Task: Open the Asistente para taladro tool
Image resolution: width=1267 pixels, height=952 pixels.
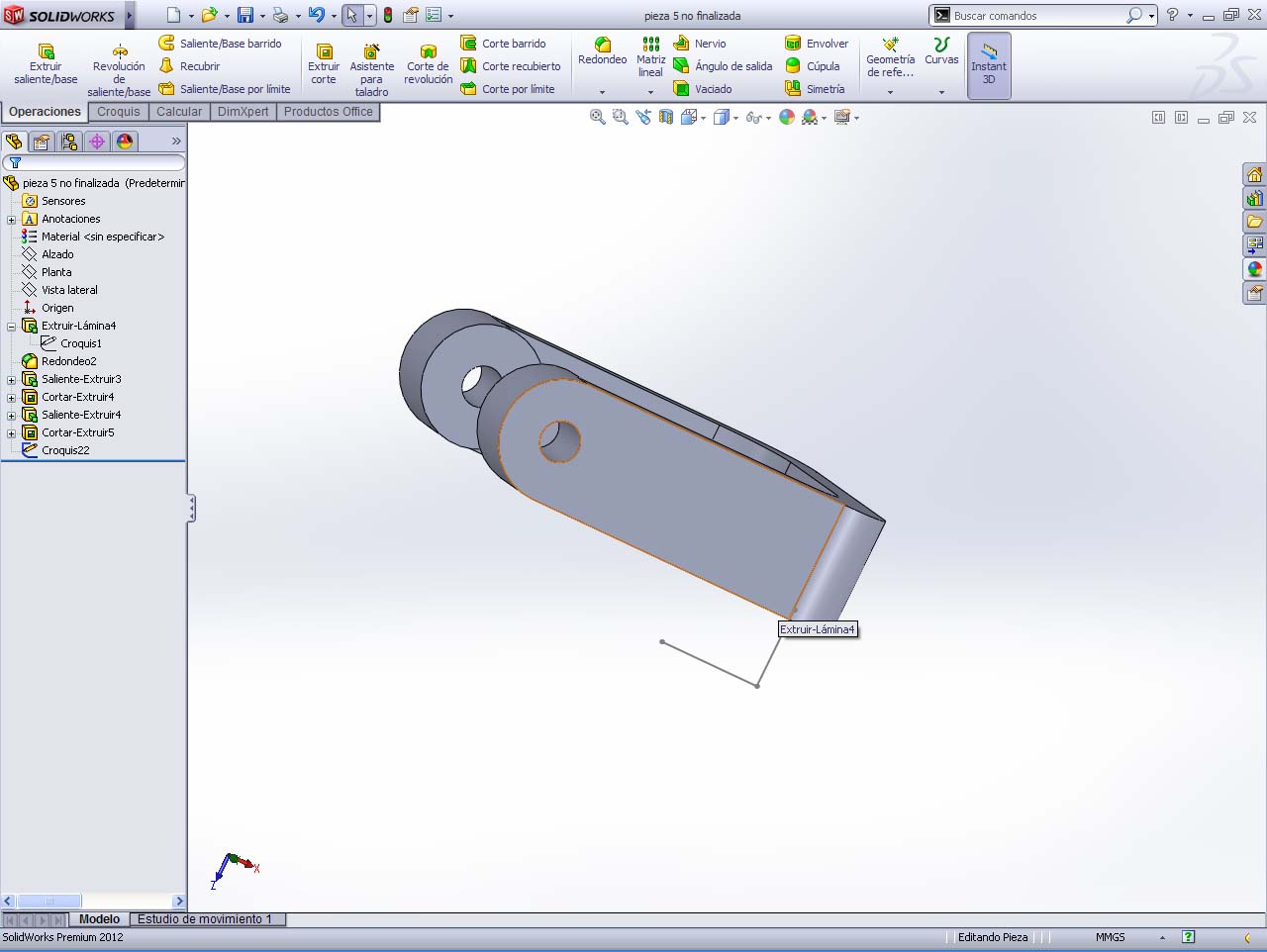Action: pos(372,69)
